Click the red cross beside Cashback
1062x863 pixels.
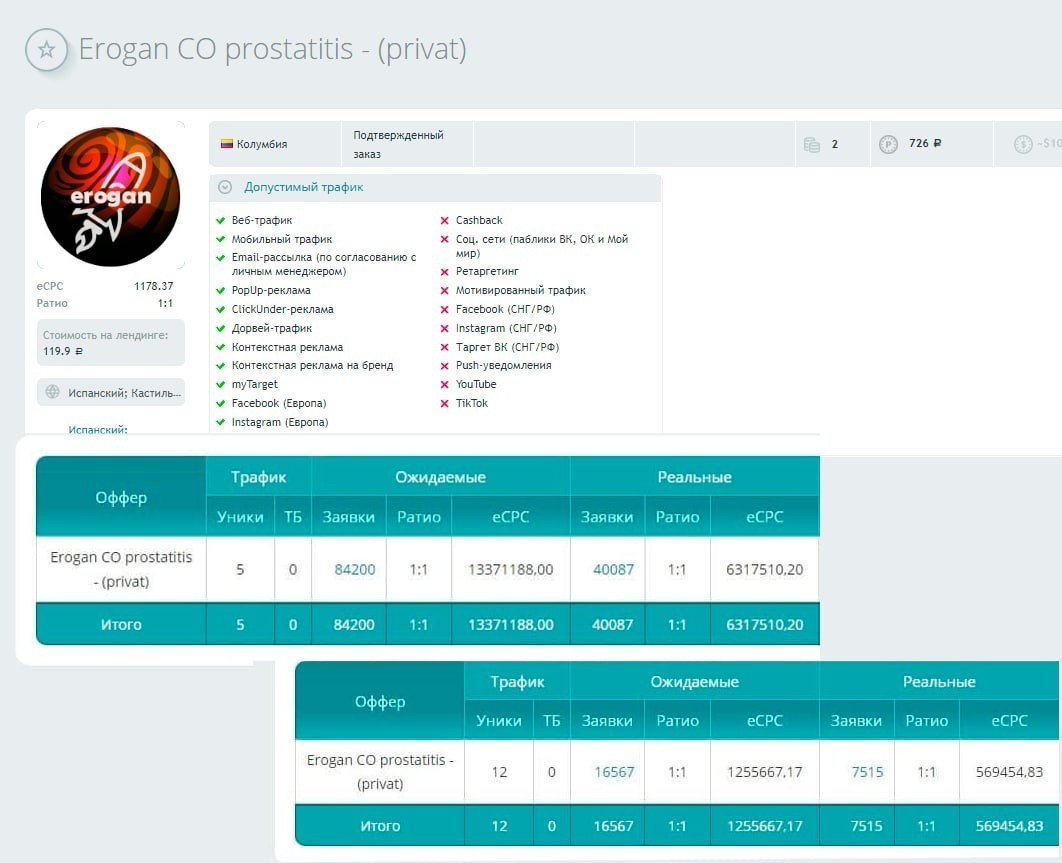coord(444,220)
